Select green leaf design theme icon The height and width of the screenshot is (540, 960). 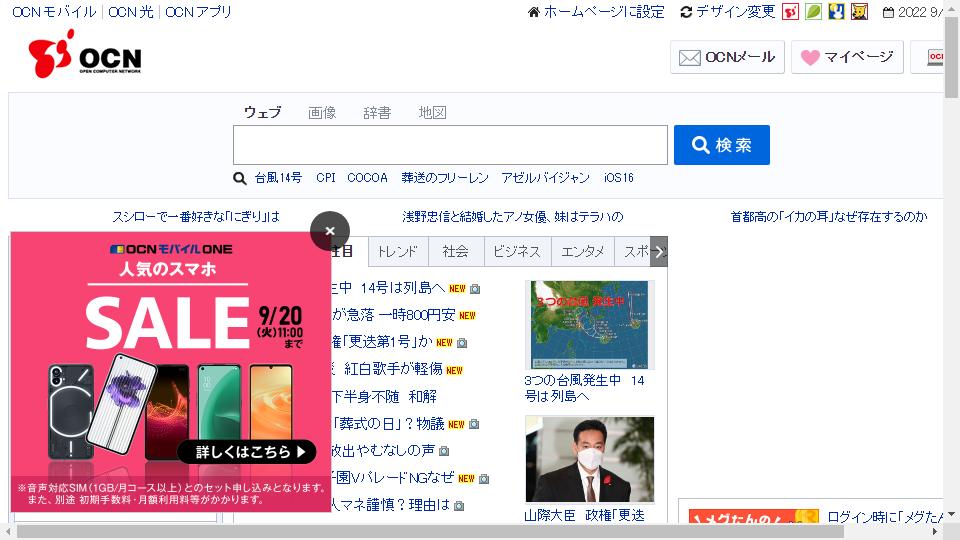point(813,12)
